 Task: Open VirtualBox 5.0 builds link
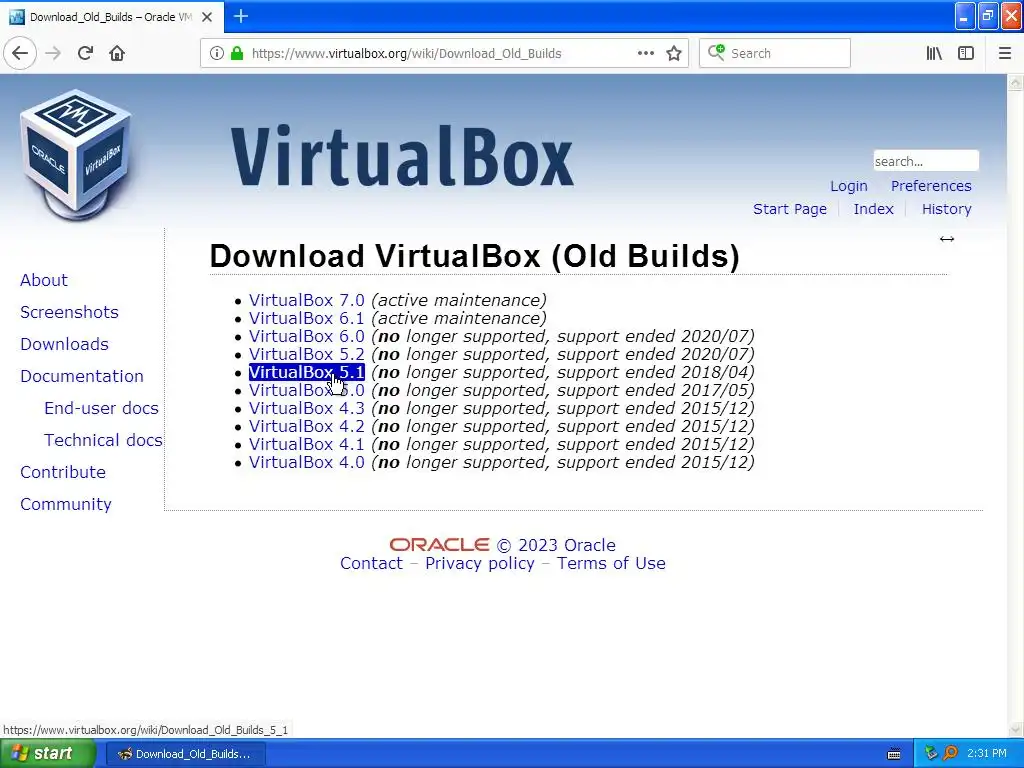click(306, 391)
